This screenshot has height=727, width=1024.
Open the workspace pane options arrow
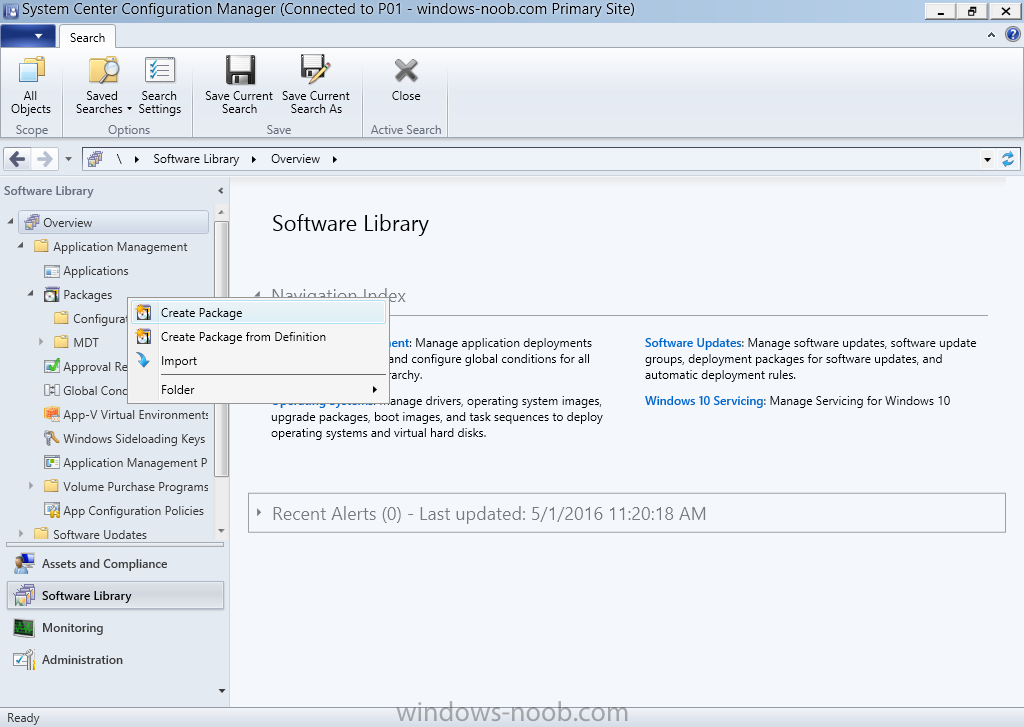point(221,690)
